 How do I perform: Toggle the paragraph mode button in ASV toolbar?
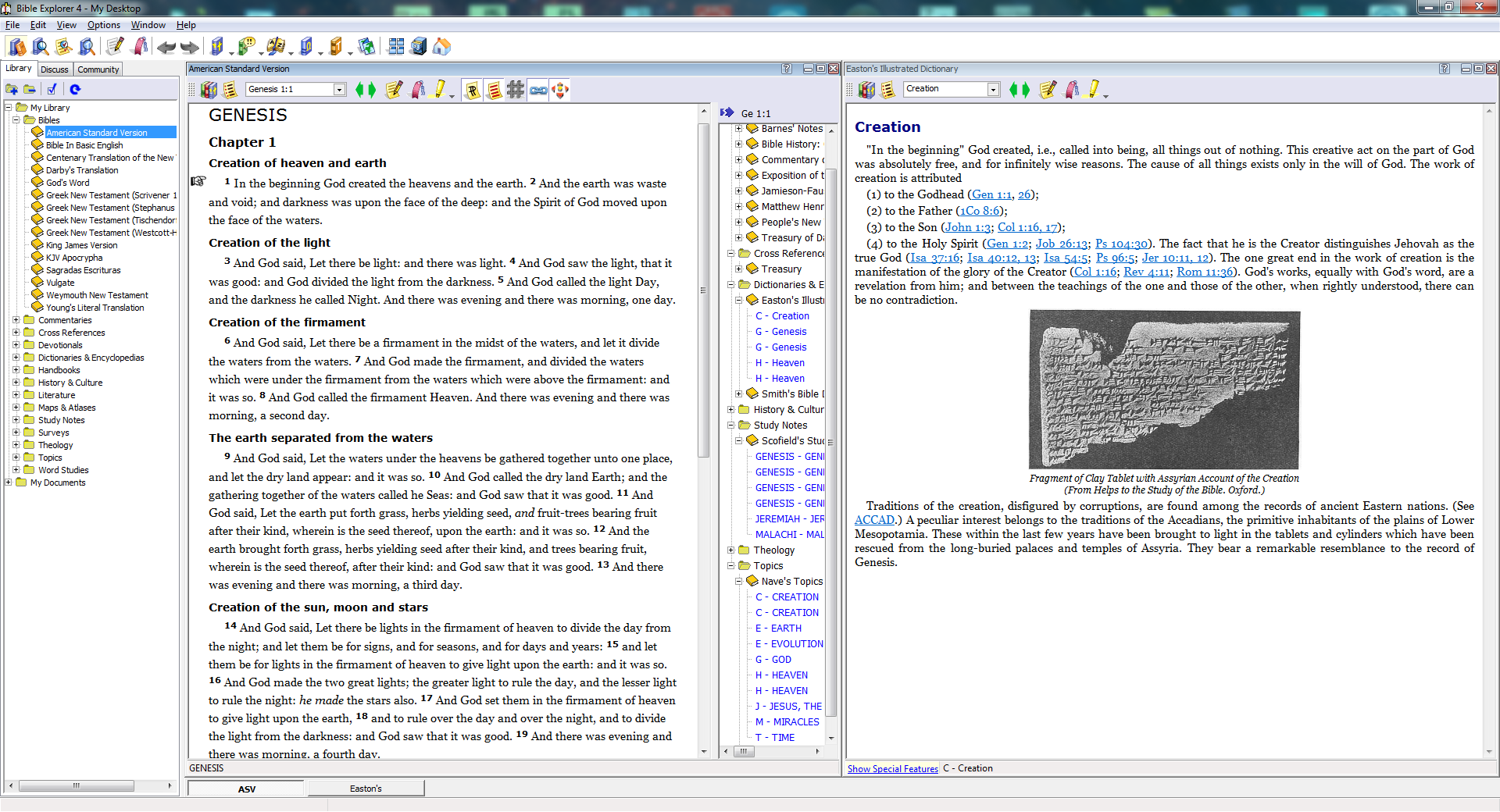472,90
